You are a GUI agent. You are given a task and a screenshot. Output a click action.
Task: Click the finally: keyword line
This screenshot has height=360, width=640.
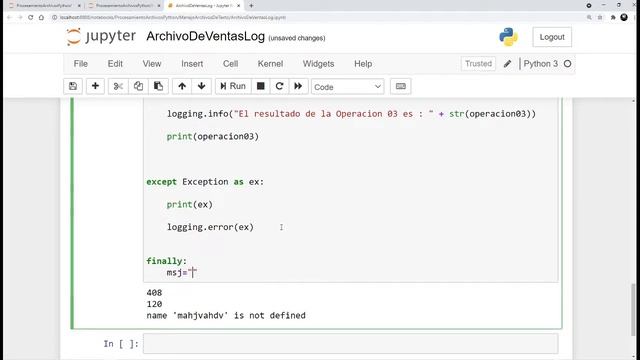(x=166, y=261)
